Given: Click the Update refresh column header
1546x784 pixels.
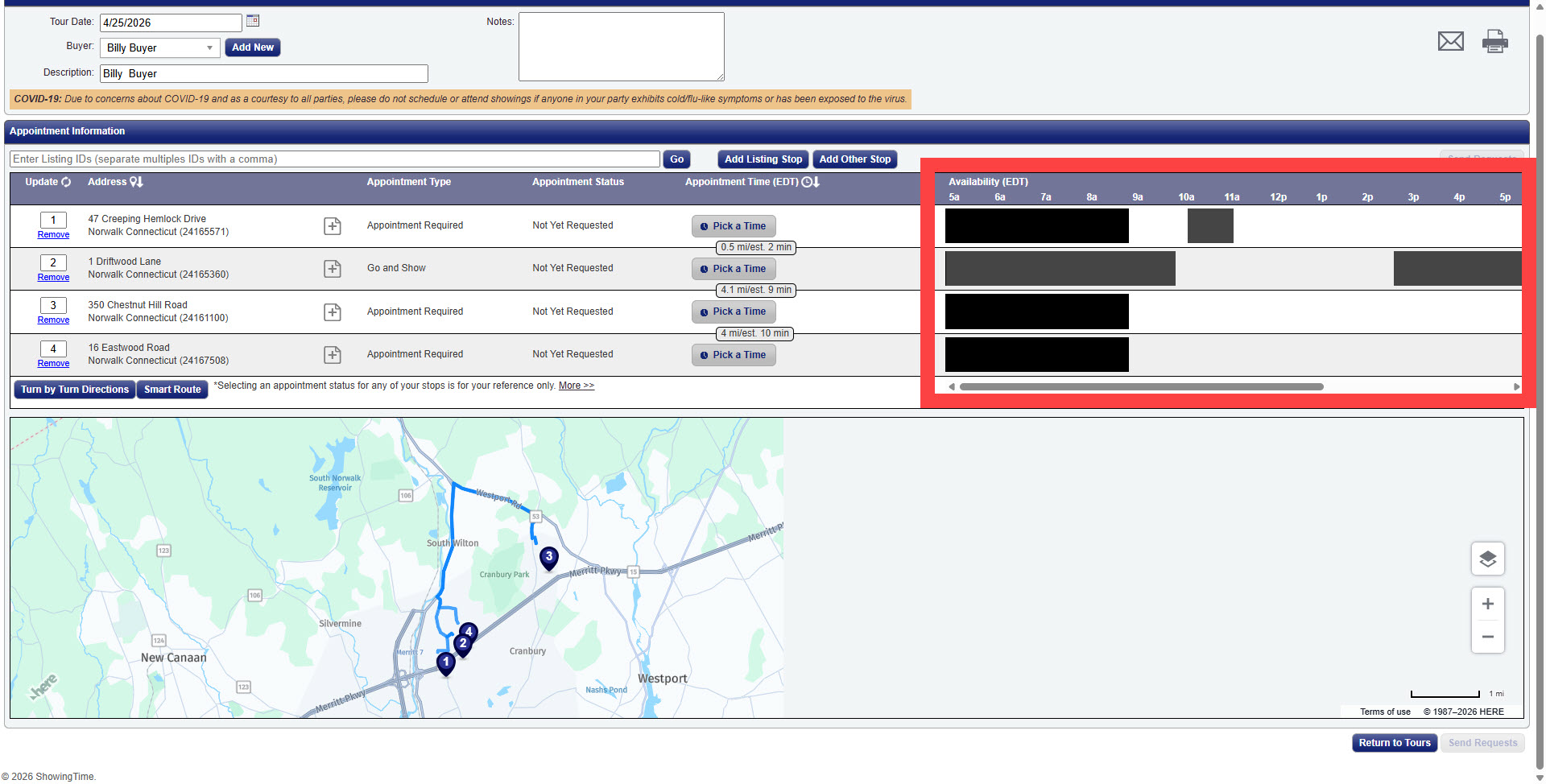Looking at the screenshot, I should (x=48, y=182).
